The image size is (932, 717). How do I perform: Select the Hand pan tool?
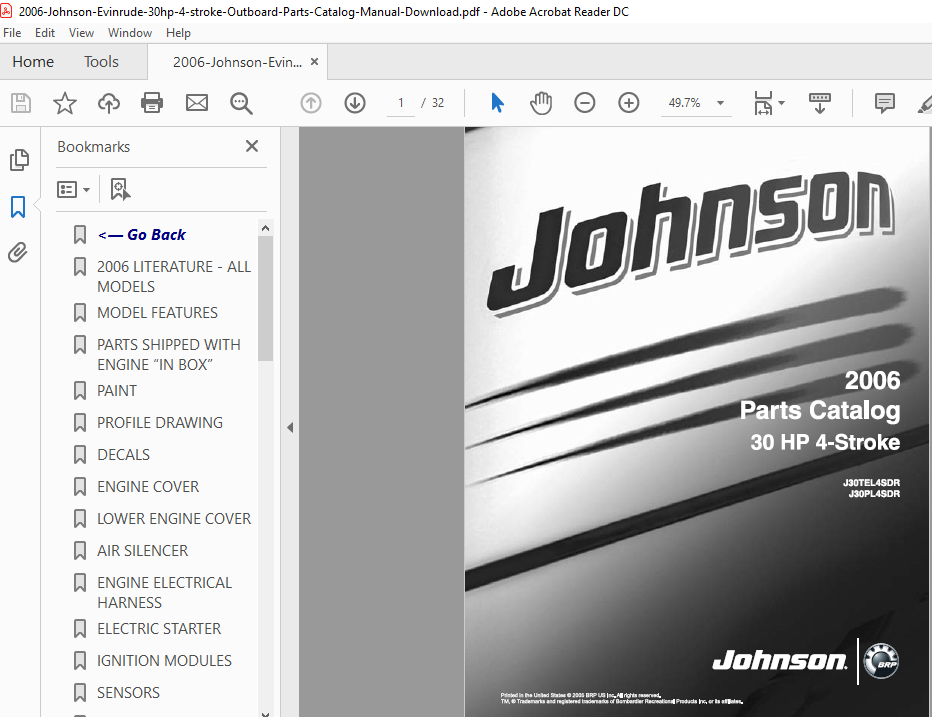(541, 103)
